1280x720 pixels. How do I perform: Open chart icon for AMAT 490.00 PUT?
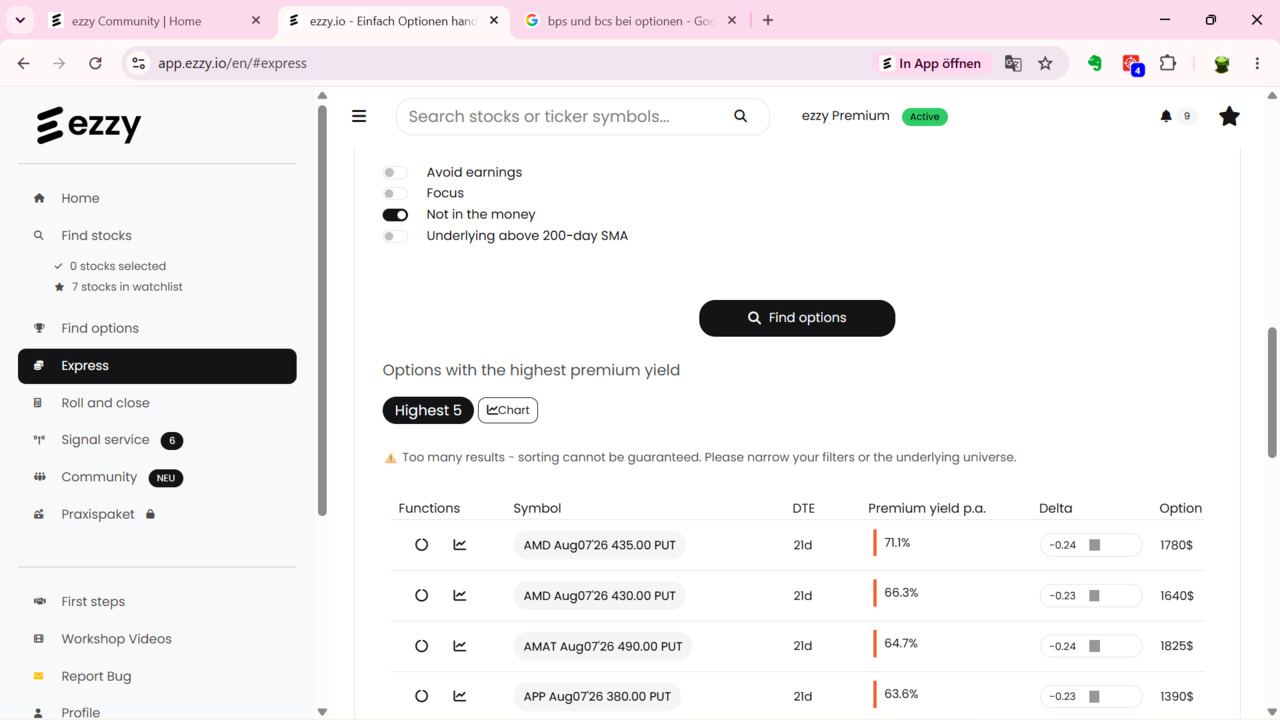(460, 646)
